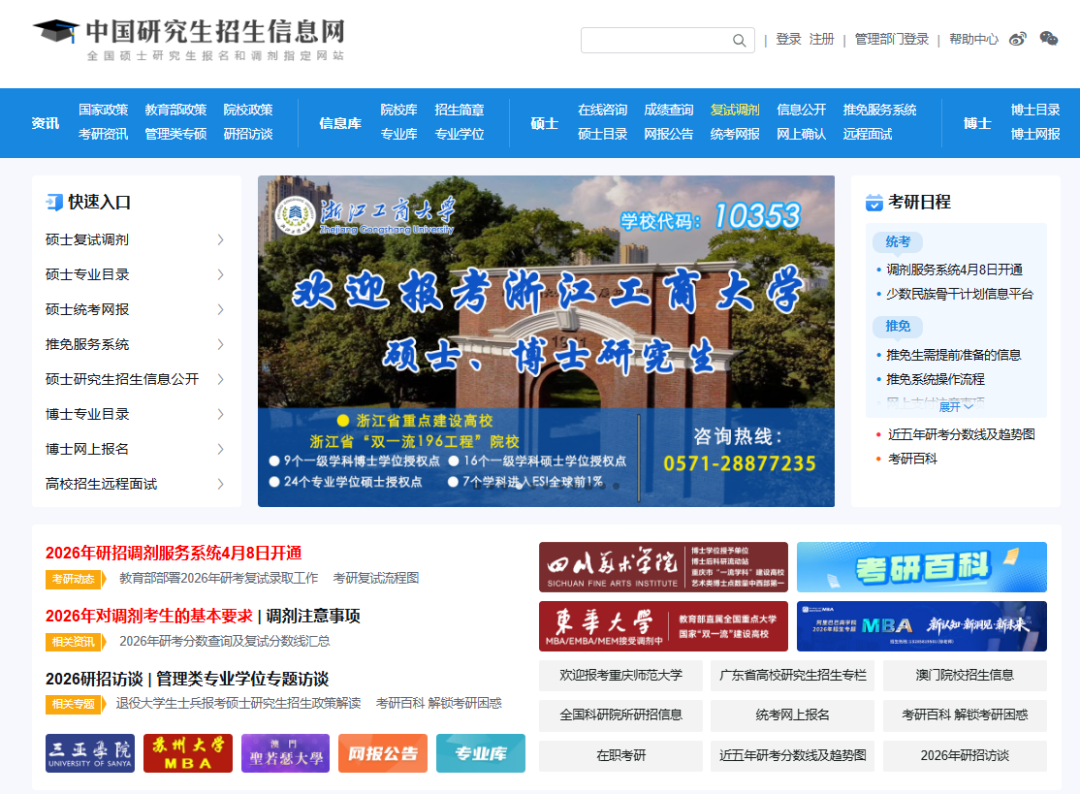Image resolution: width=1080 pixels, height=794 pixels.
Task: Click the 考研日程 calendar icon
Action: 874,202
